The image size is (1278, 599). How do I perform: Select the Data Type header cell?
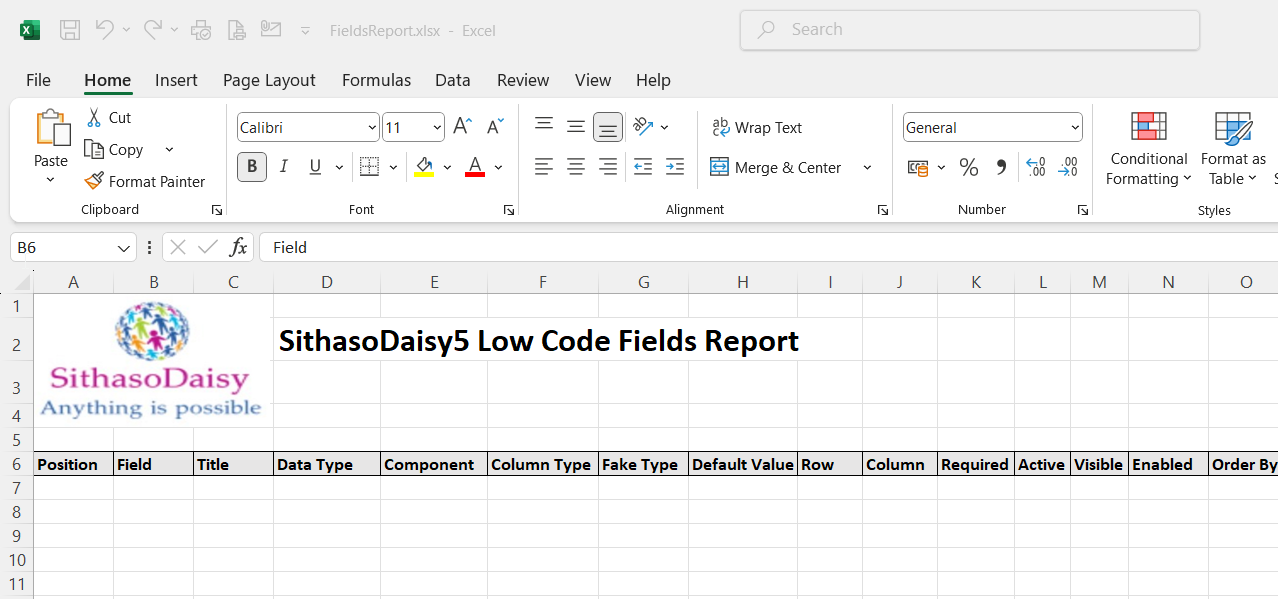[327, 464]
